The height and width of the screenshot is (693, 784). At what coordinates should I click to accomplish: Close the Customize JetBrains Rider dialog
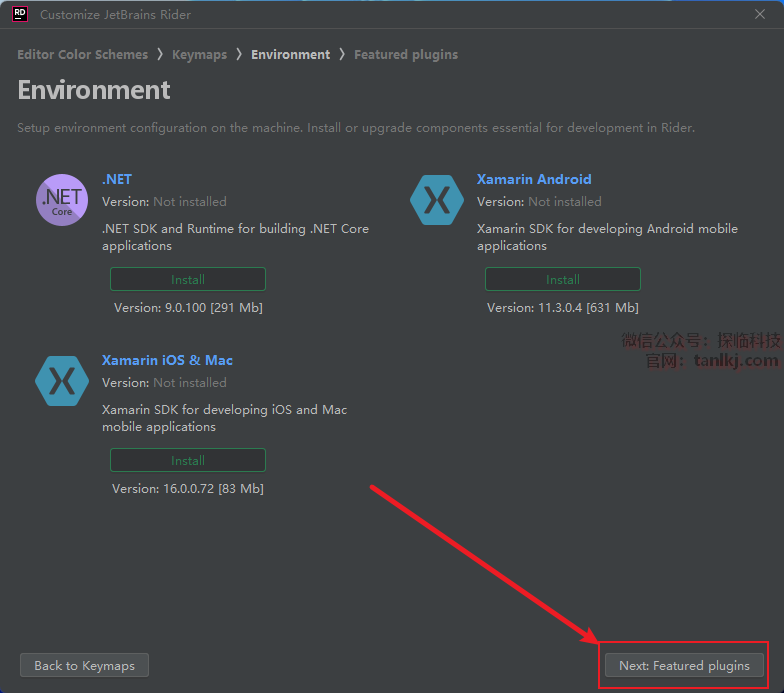(760, 14)
